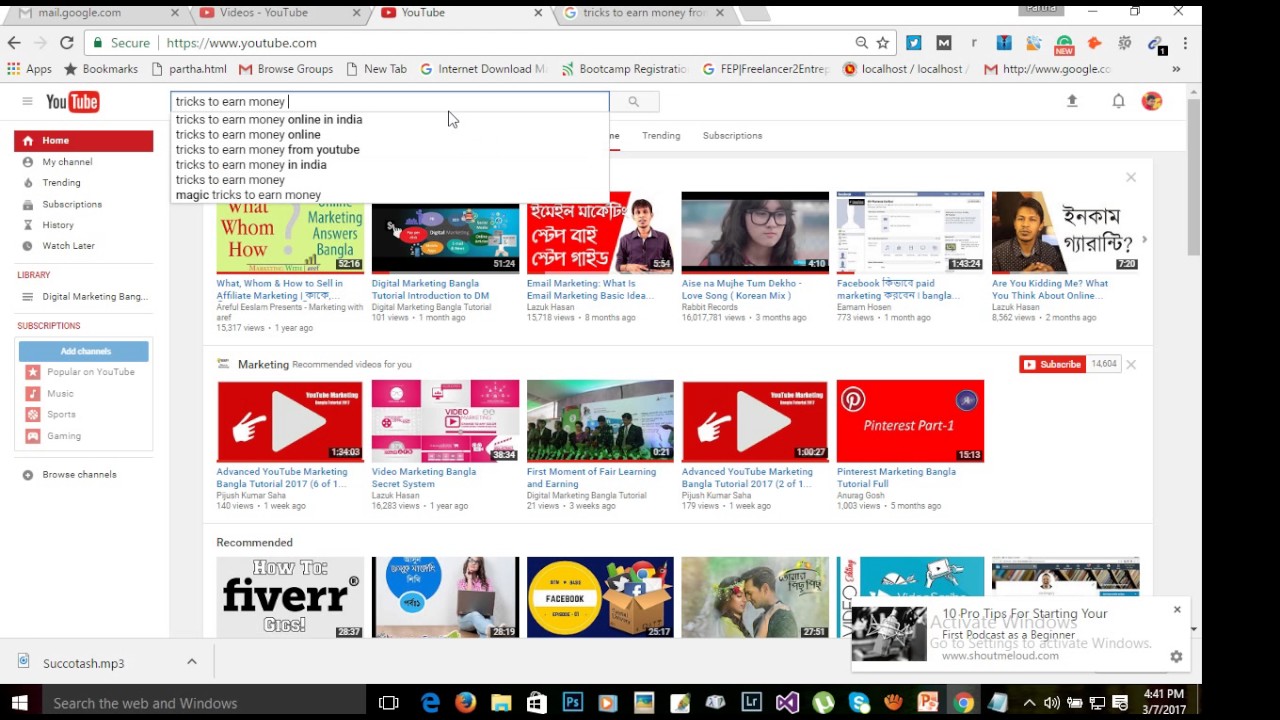Click Chrome icon on taskbar

(963, 703)
